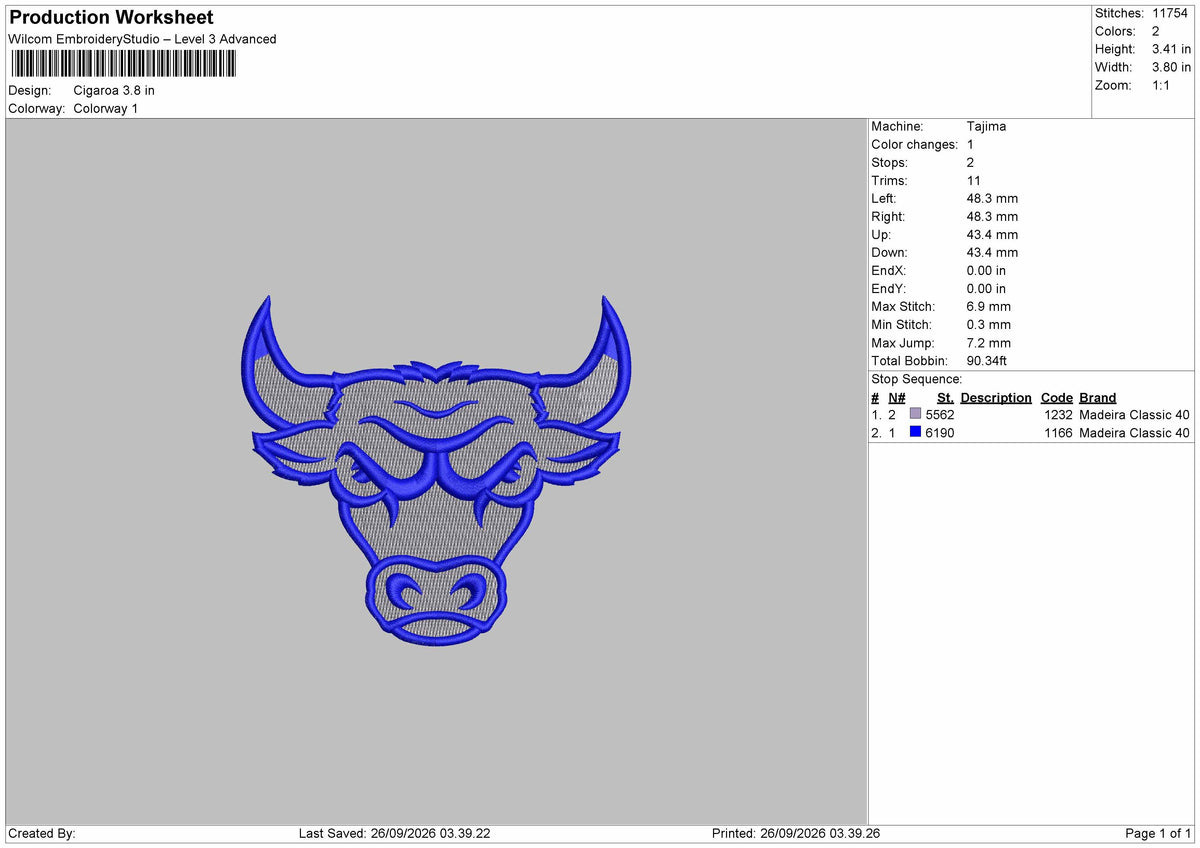Click the Up value '43.4 mm'

pos(992,234)
